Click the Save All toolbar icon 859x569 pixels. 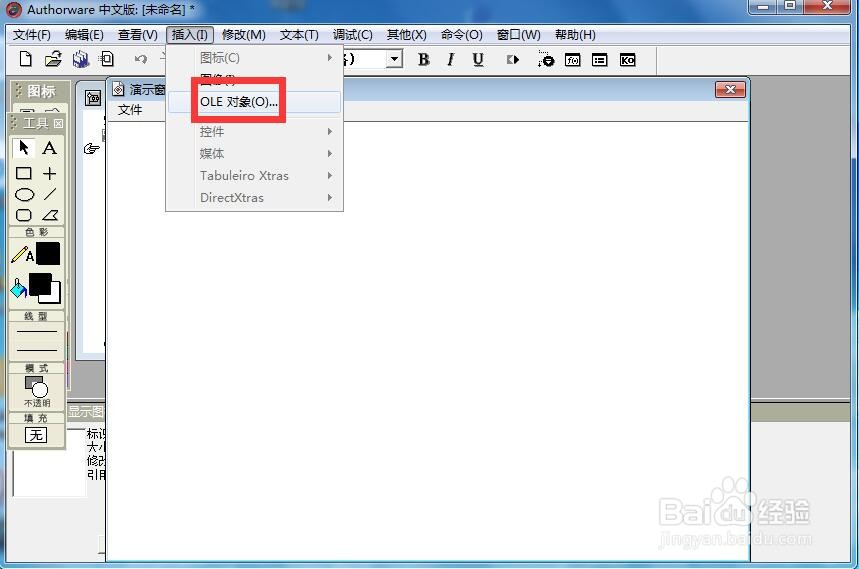tap(81, 59)
